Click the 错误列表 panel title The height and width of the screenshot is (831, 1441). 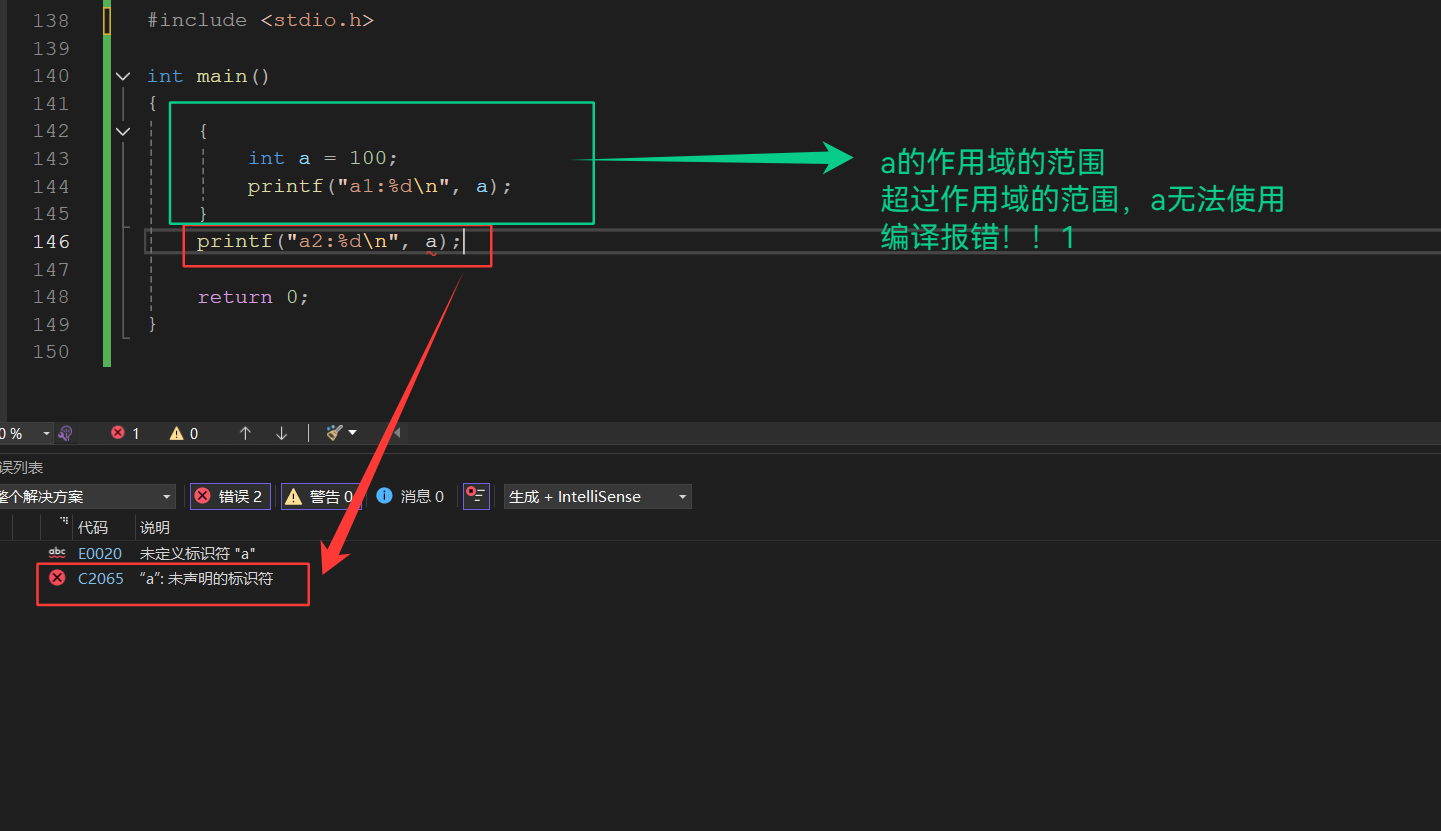pos(21,467)
